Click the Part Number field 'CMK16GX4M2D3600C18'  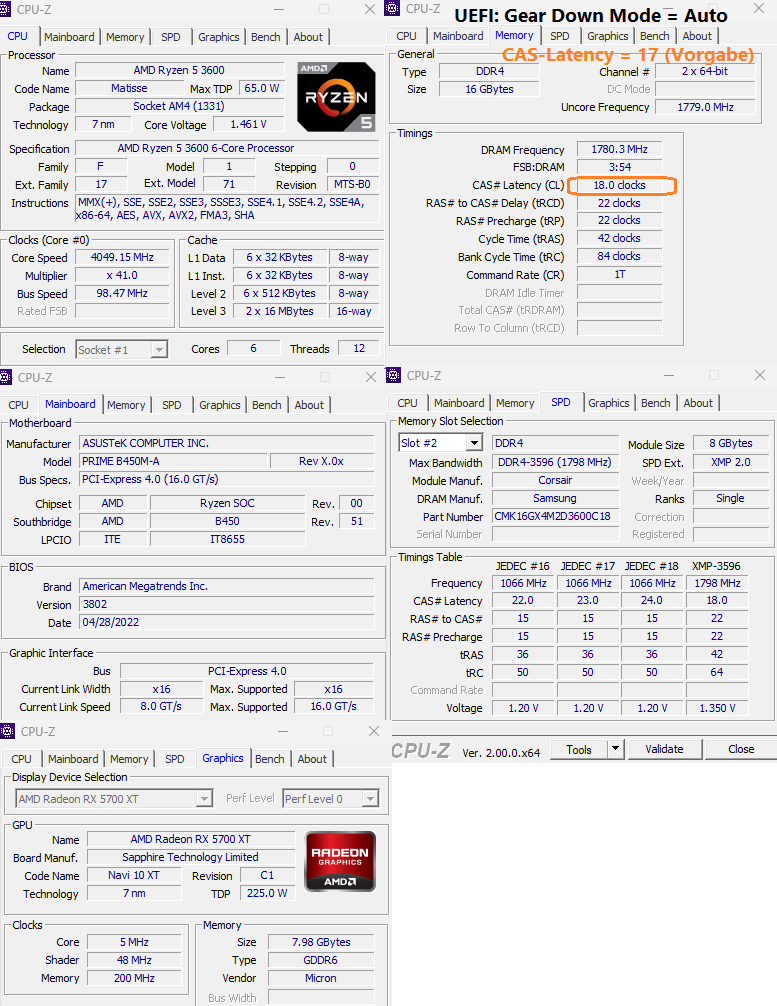coord(555,516)
